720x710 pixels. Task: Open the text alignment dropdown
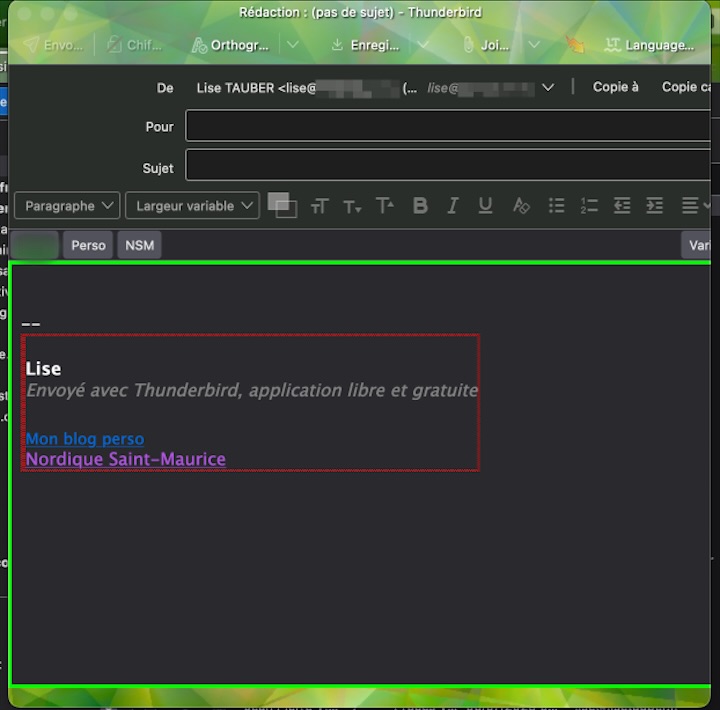pyautogui.click(x=694, y=205)
